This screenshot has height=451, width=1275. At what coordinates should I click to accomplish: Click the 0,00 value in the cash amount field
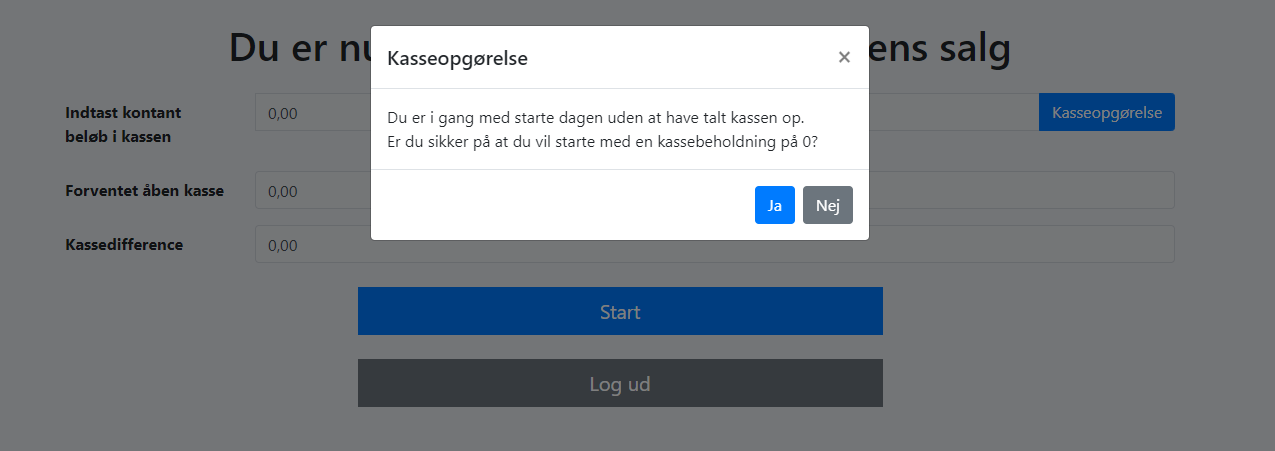click(x=283, y=113)
